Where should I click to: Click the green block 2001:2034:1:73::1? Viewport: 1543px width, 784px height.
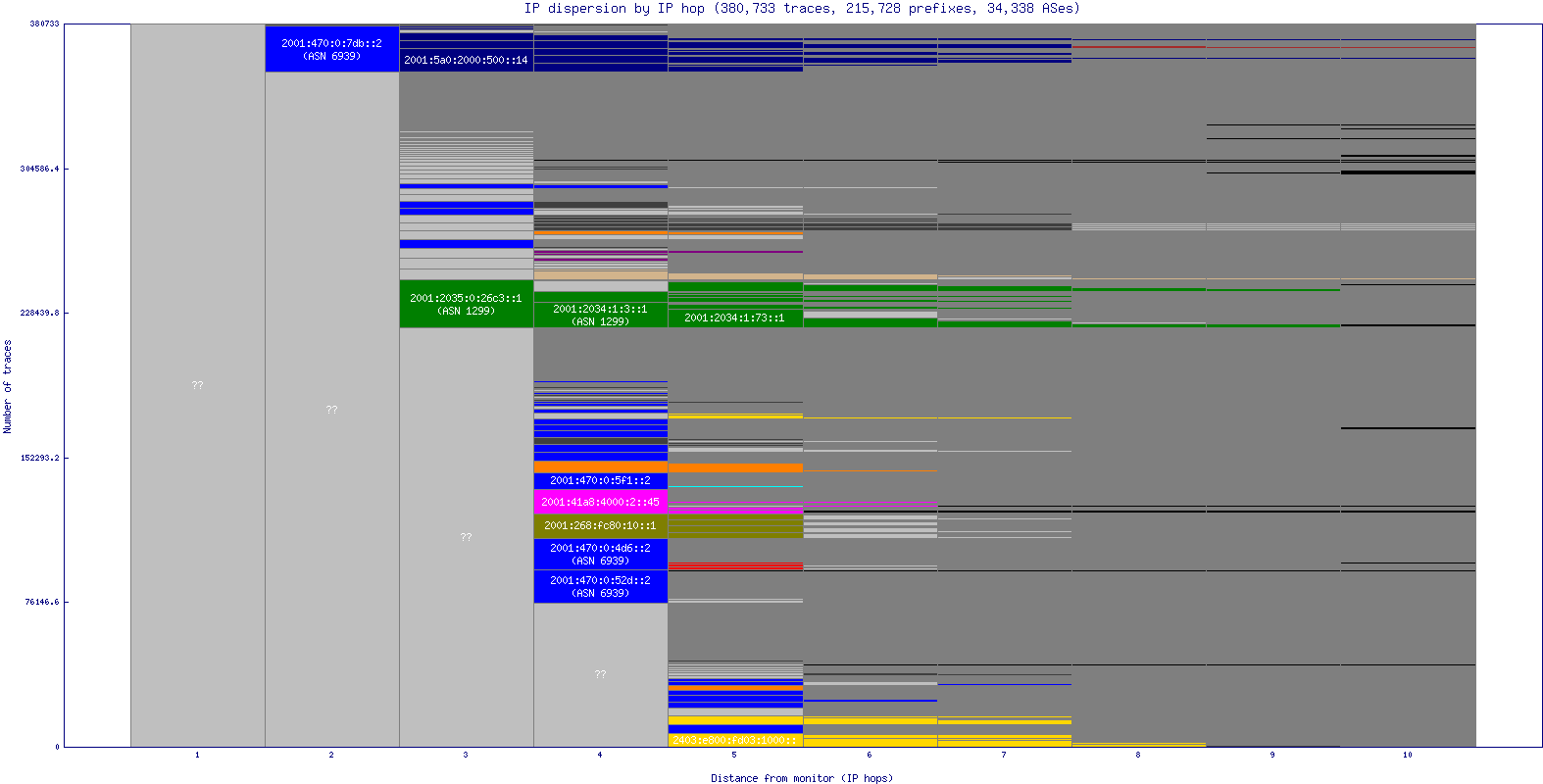pos(735,318)
